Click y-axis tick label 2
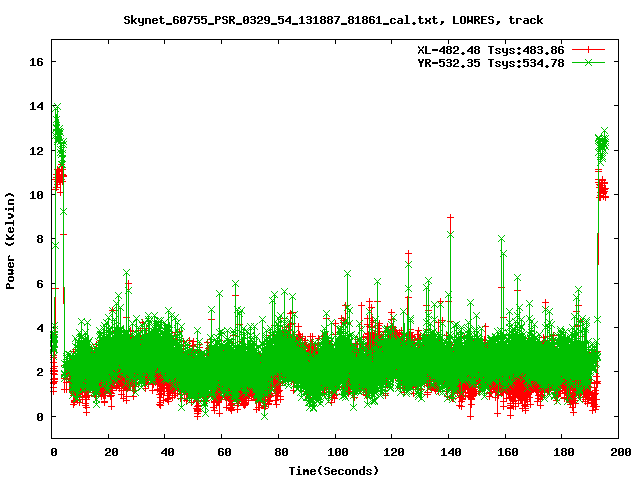Viewport: 640px width, 480px height. (40, 372)
